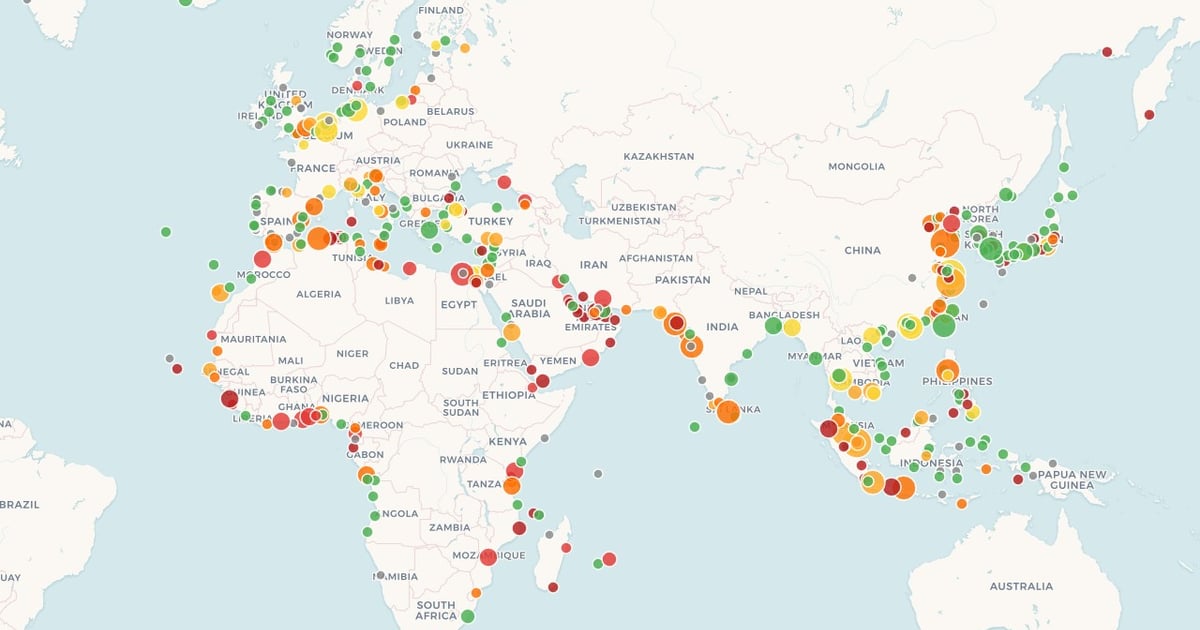Click the Belarus country label
This screenshot has width=1200, height=630.
tap(450, 111)
